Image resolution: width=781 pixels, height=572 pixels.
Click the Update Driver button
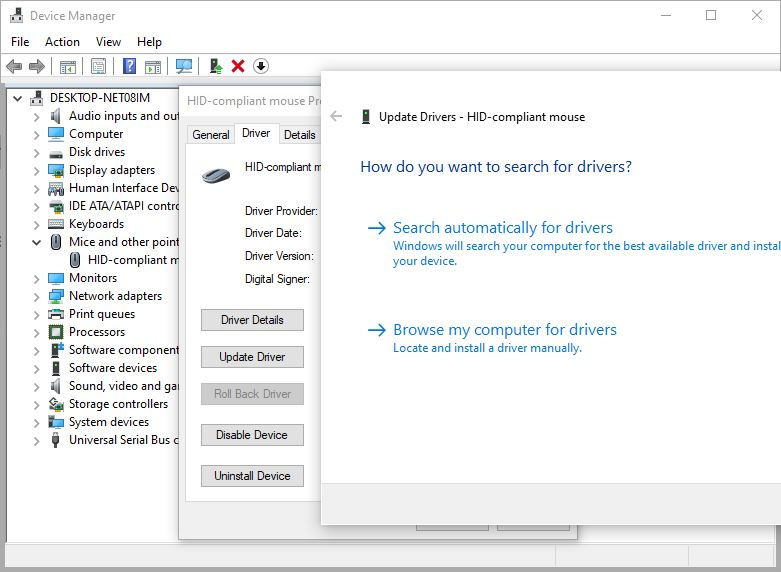click(252, 357)
